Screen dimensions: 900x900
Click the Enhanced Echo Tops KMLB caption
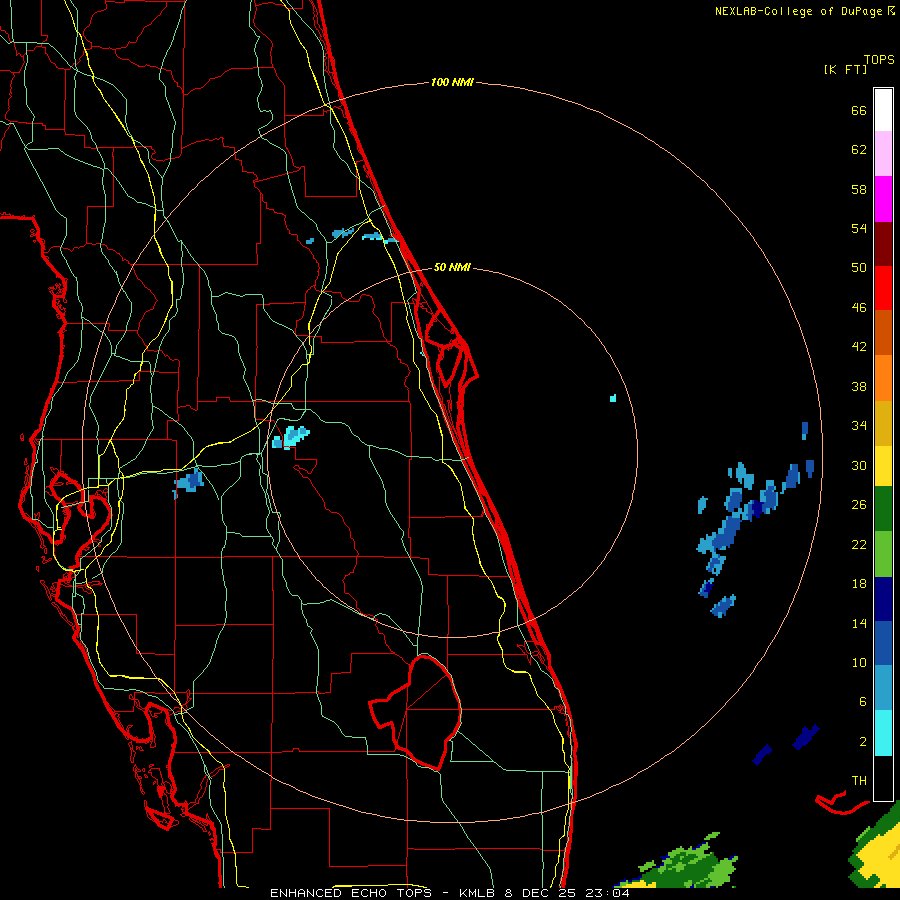[x=449, y=893]
